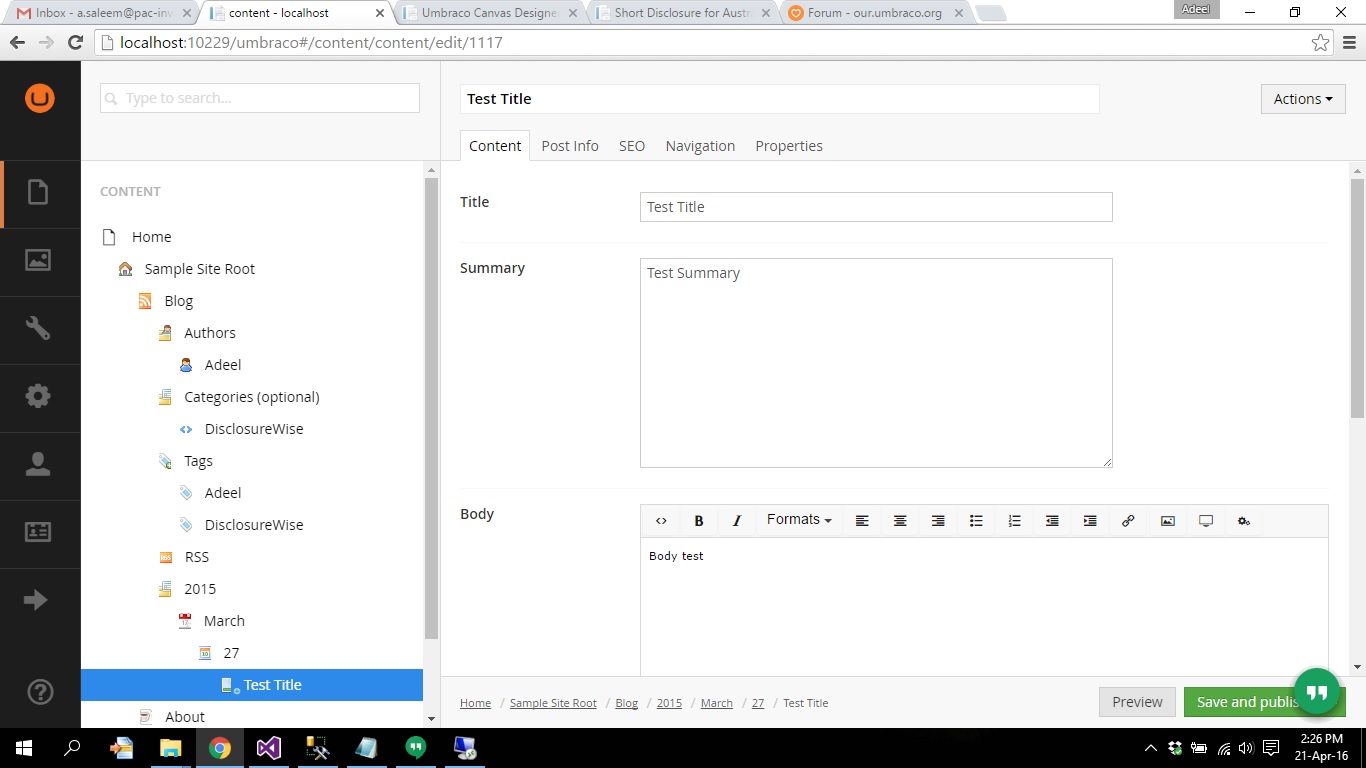Switch to the SEO tab
Image resolution: width=1366 pixels, height=768 pixels.
[631, 146]
